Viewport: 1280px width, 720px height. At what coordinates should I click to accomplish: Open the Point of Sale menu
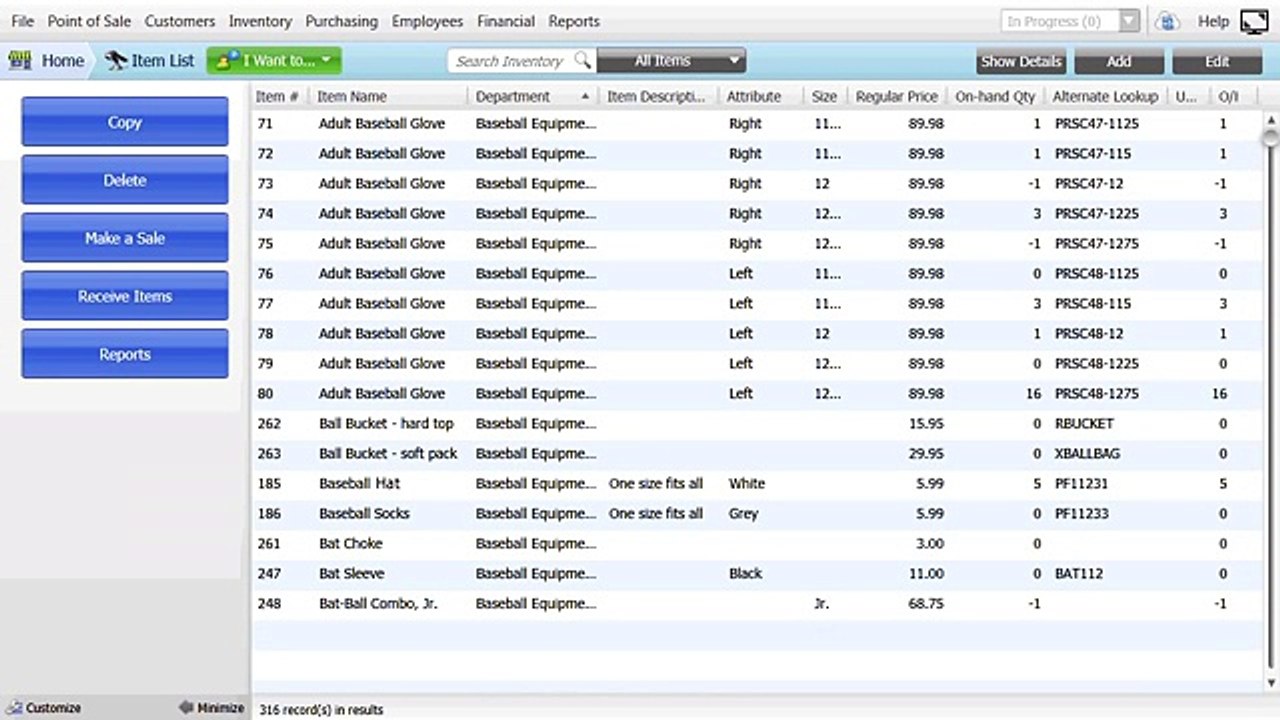click(89, 21)
